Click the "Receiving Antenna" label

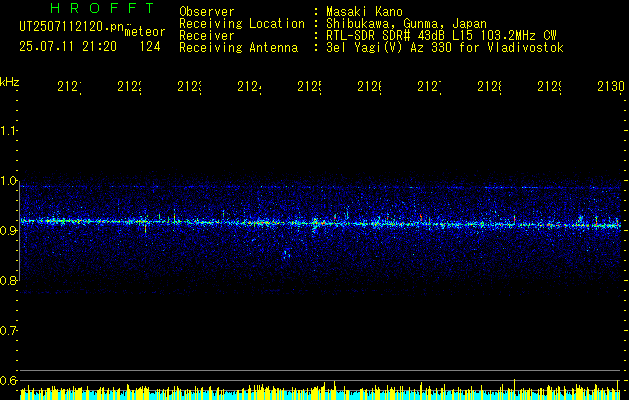tap(239, 48)
